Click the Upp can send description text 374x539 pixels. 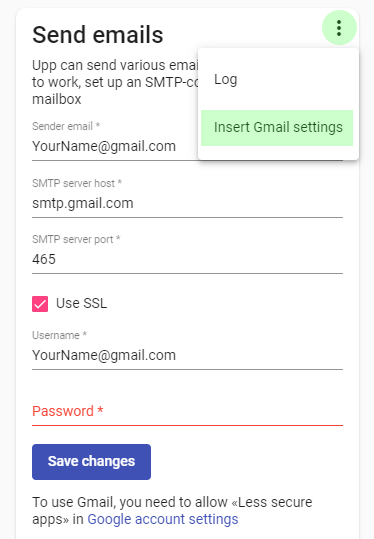click(115, 82)
